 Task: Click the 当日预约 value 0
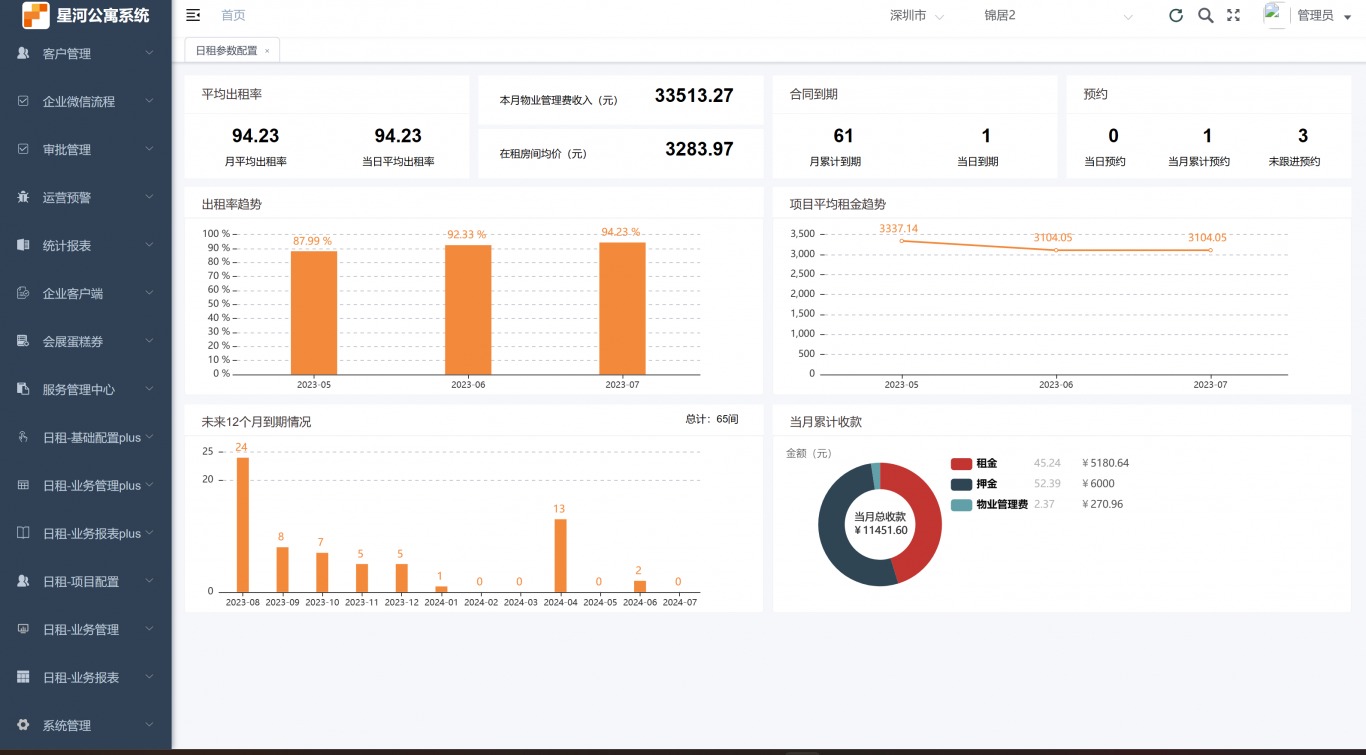pyautogui.click(x=1113, y=136)
